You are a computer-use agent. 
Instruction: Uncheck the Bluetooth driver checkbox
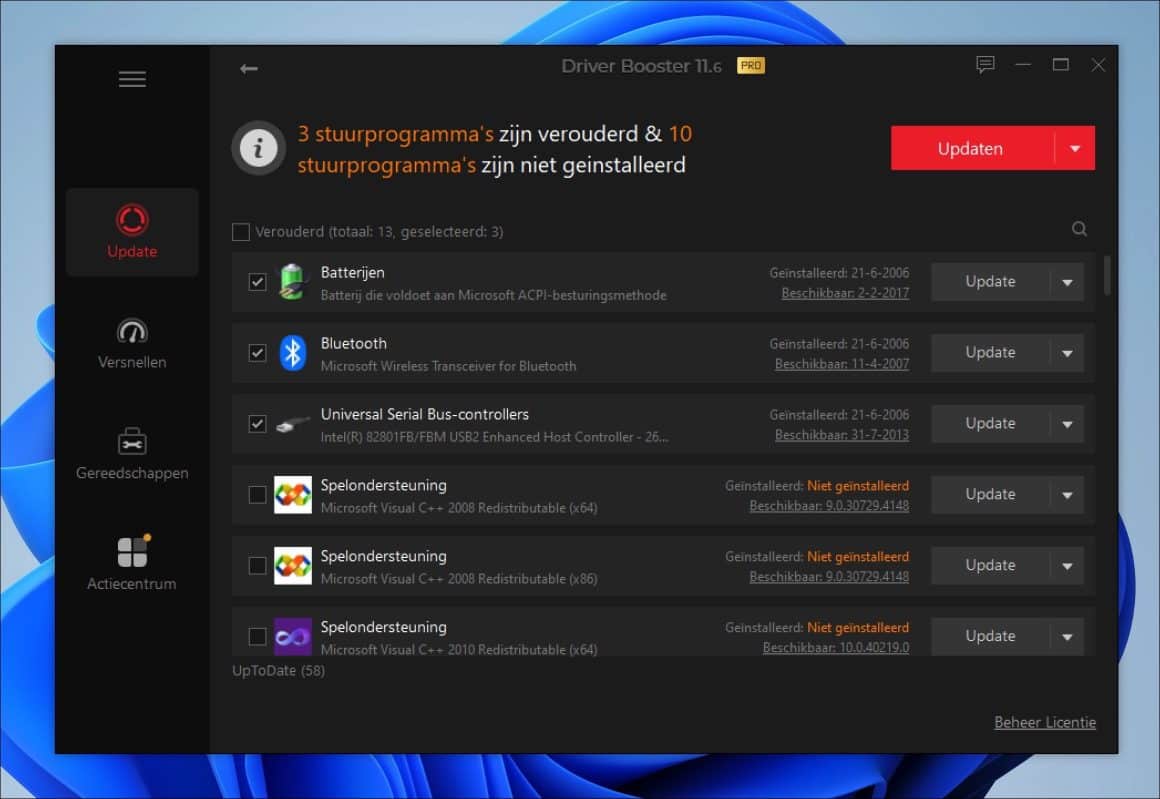point(258,352)
